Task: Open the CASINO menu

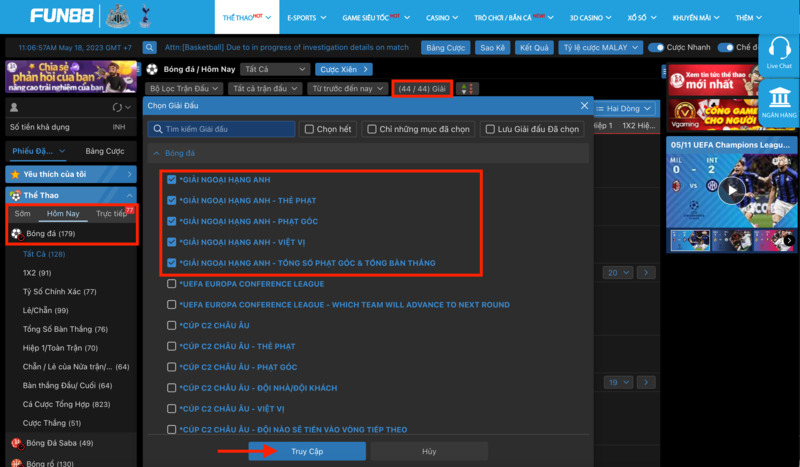Action: 442,18
